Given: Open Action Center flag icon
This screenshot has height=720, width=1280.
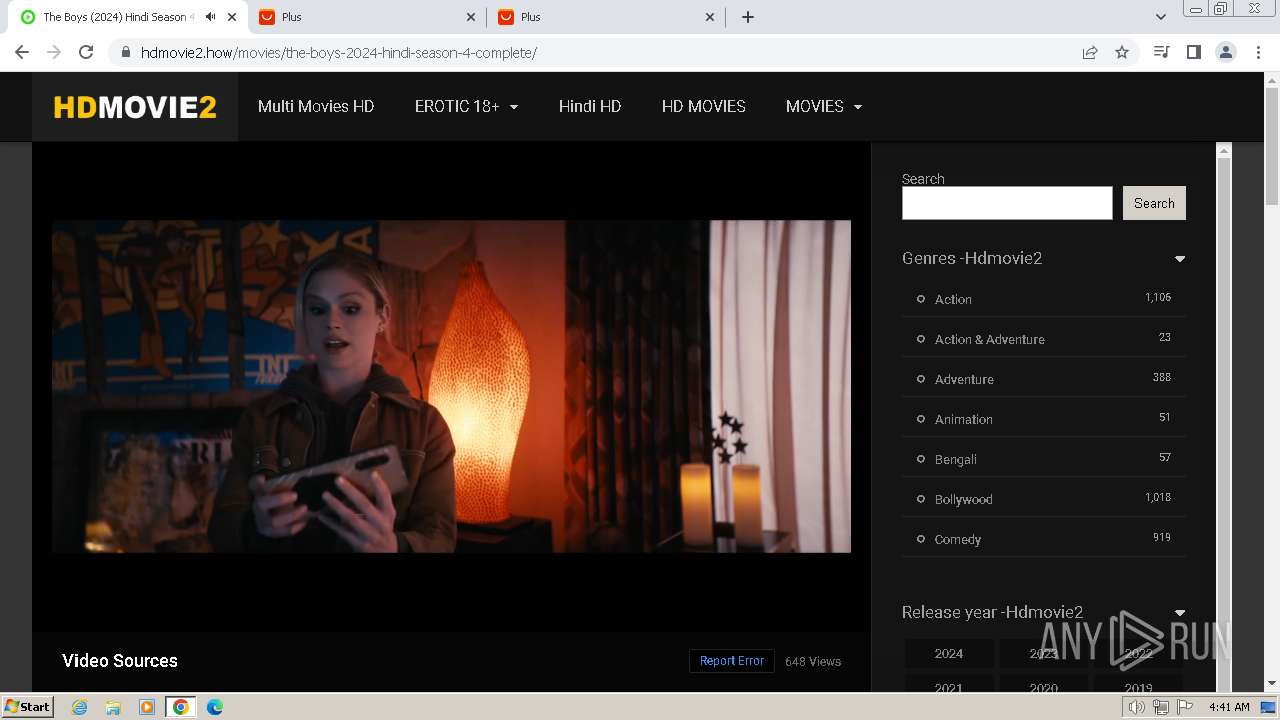Looking at the screenshot, I should (x=1185, y=707).
